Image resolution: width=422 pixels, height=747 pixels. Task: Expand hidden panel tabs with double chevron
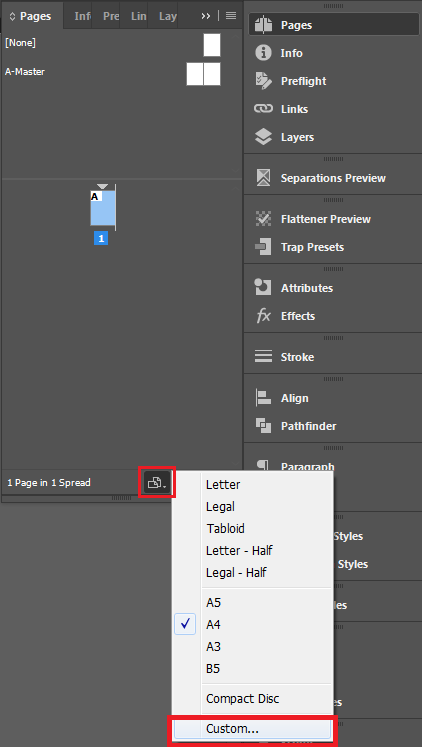pos(206,16)
